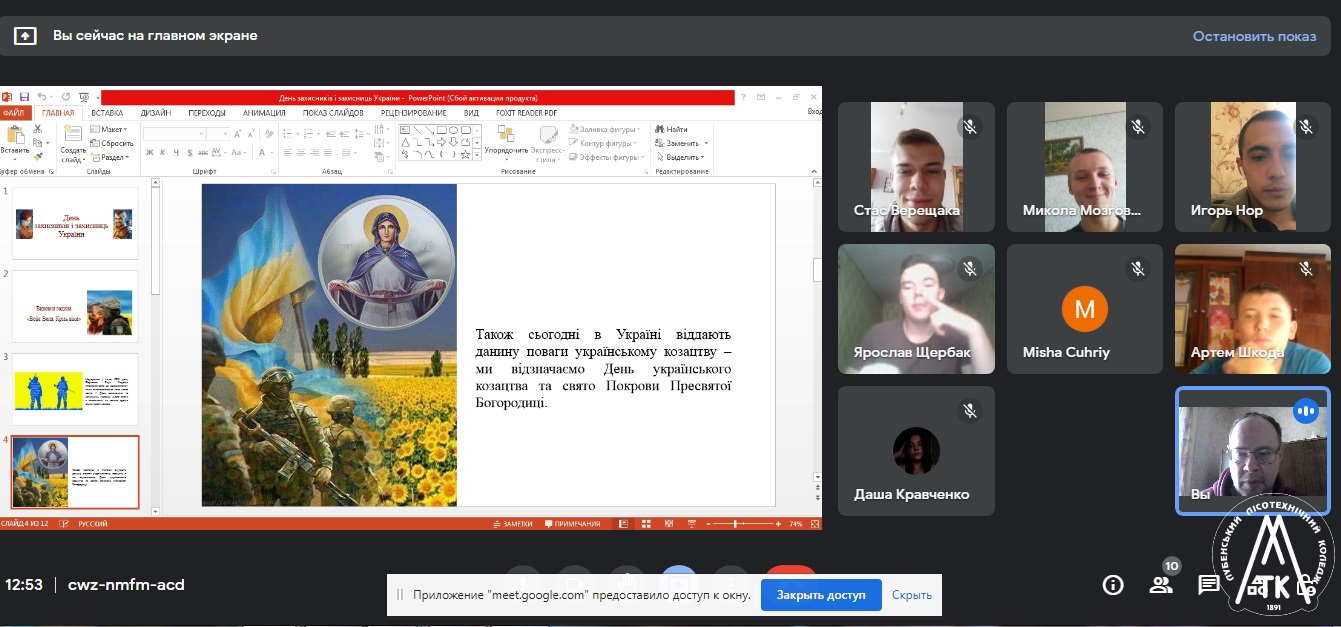This screenshot has height=627, width=1341.
Task: Toggle strikethrough abc formatting
Action: (203, 152)
